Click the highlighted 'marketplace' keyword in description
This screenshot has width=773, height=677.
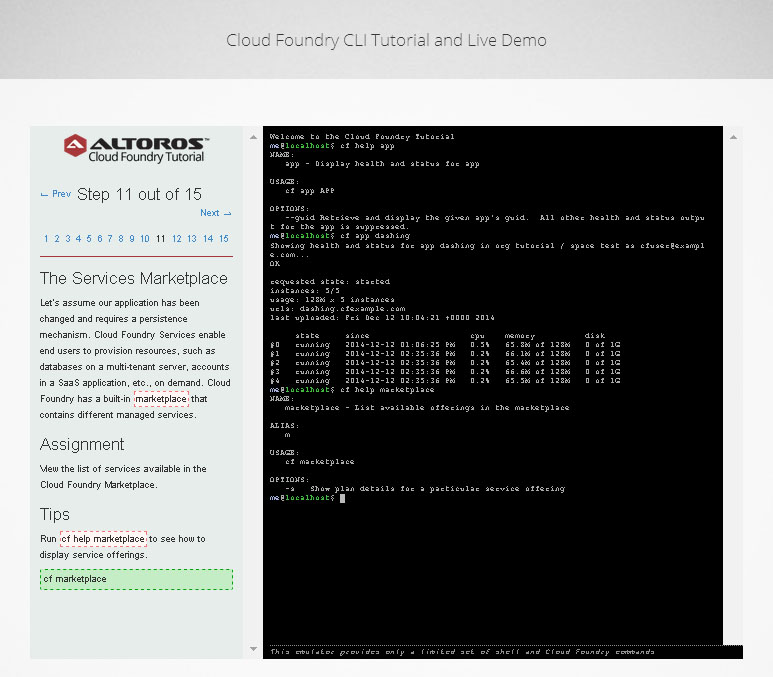click(161, 398)
